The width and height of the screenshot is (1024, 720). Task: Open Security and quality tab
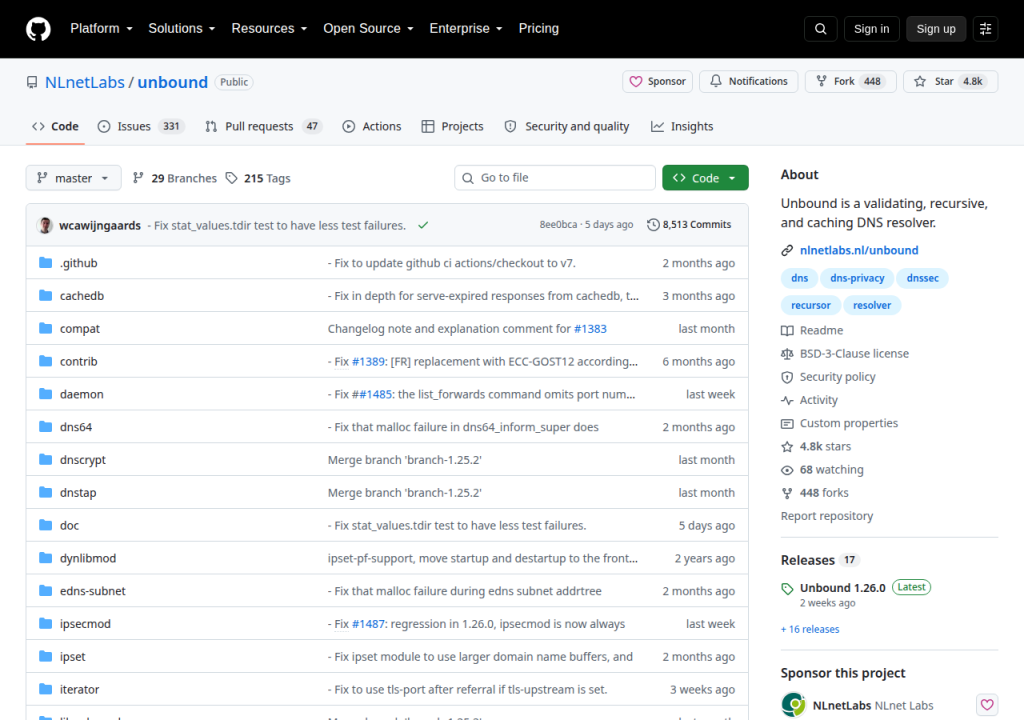point(567,127)
